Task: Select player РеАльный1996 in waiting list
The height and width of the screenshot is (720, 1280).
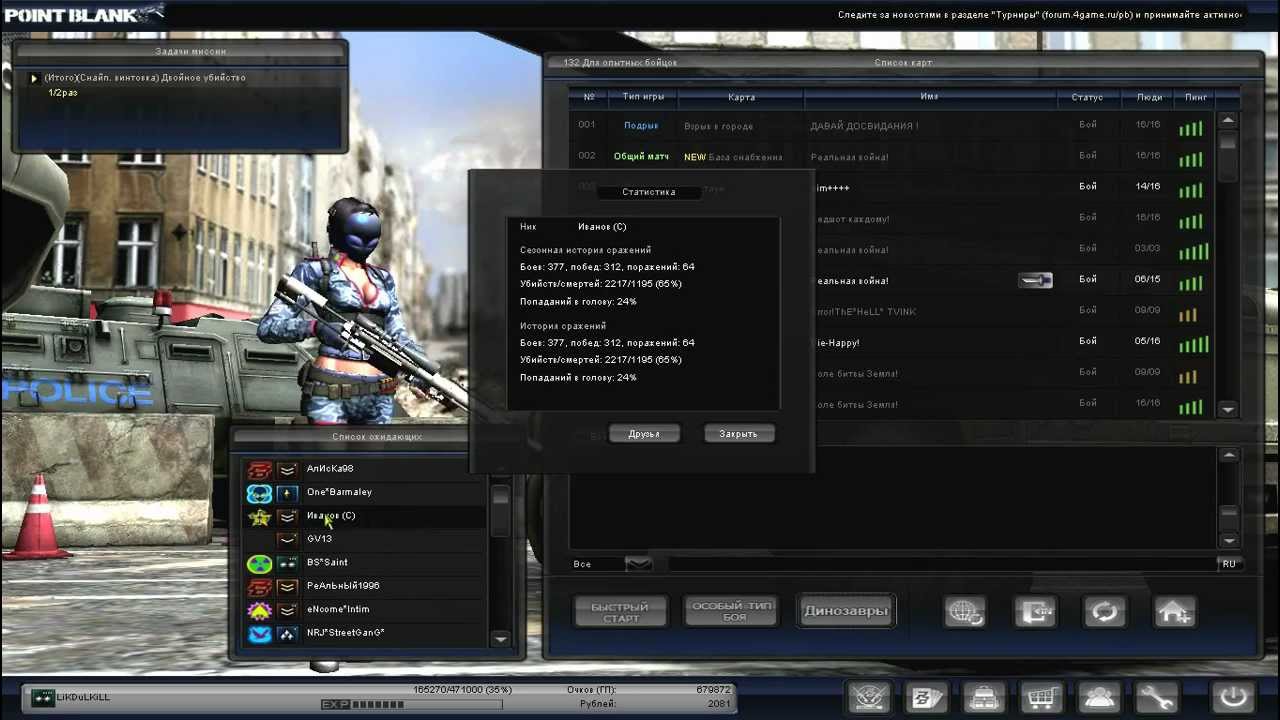Action: click(364, 586)
